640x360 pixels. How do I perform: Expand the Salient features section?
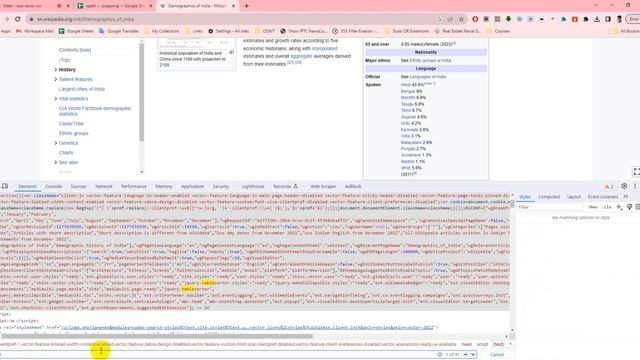(56, 79)
